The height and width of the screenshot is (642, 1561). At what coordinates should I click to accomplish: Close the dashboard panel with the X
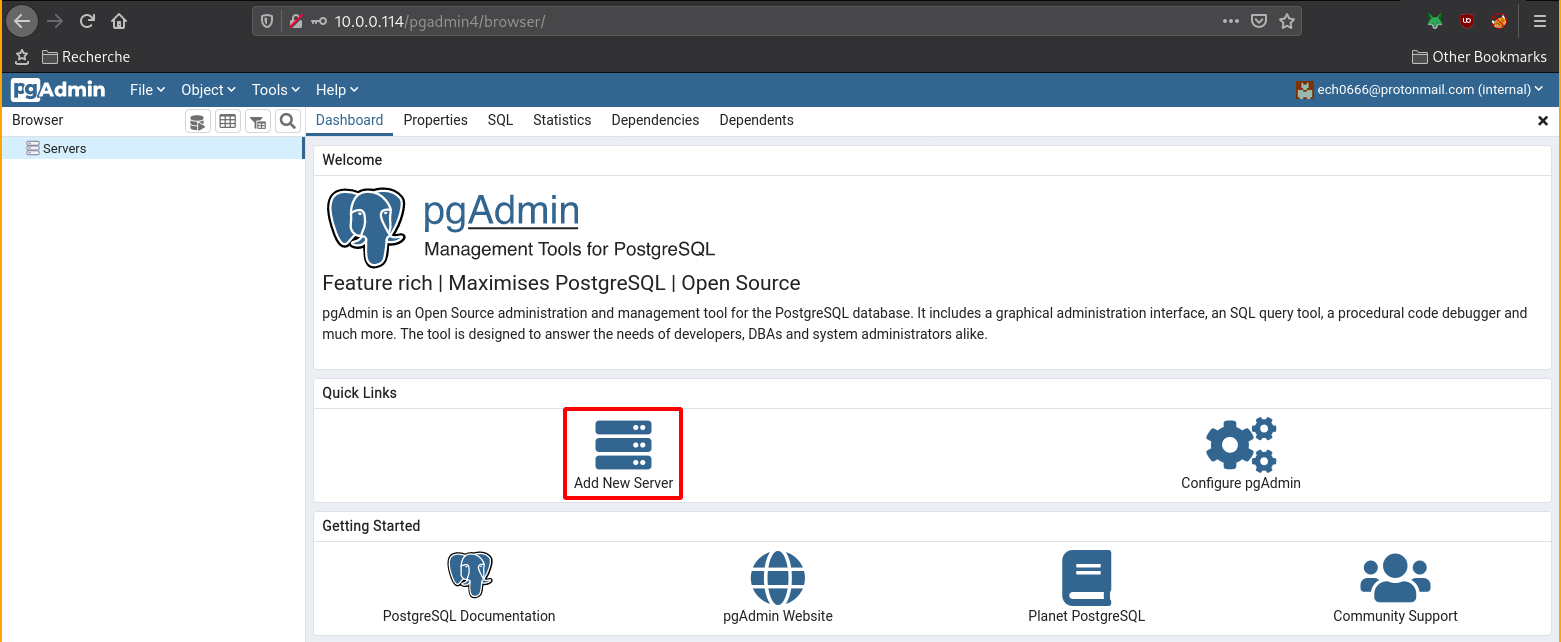click(1543, 120)
